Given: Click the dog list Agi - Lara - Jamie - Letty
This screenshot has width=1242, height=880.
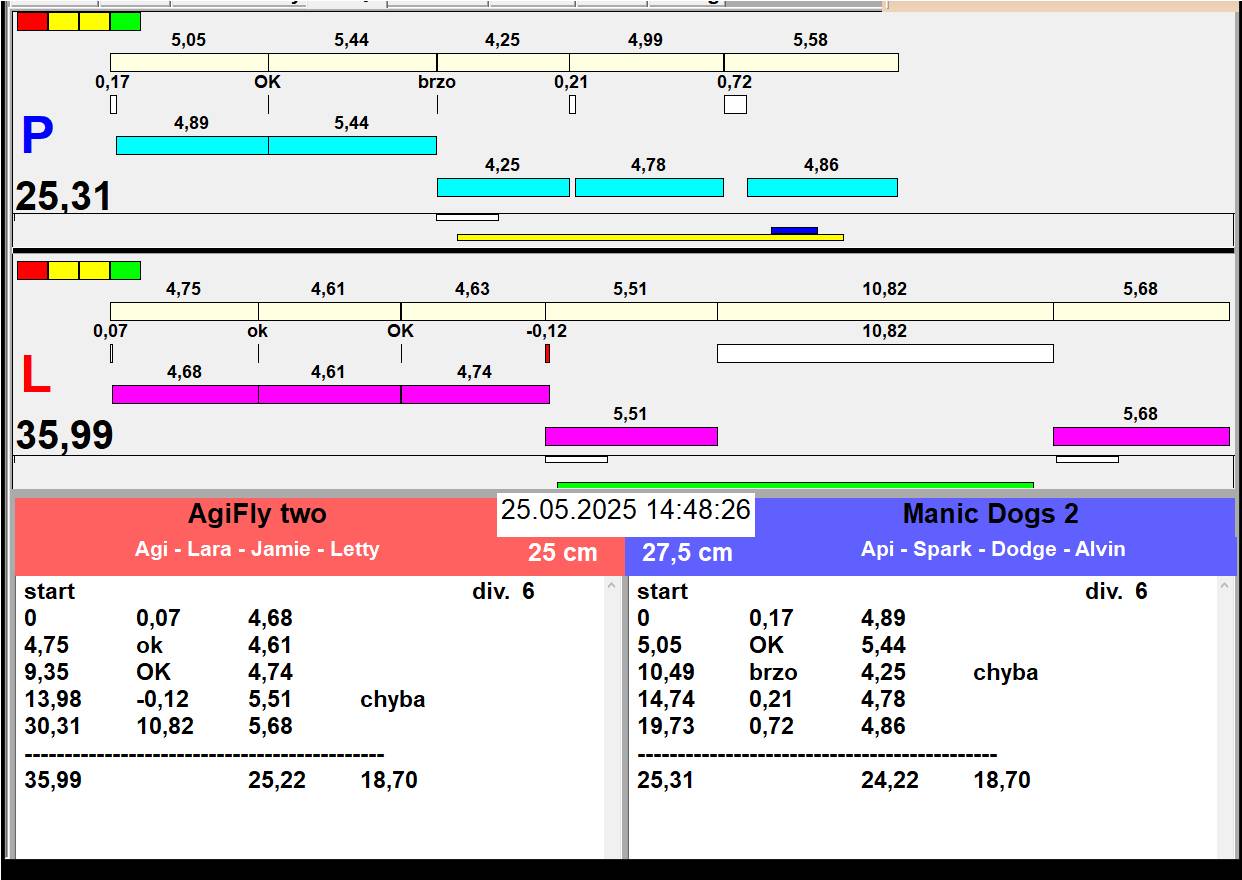Looking at the screenshot, I should coord(257,549).
